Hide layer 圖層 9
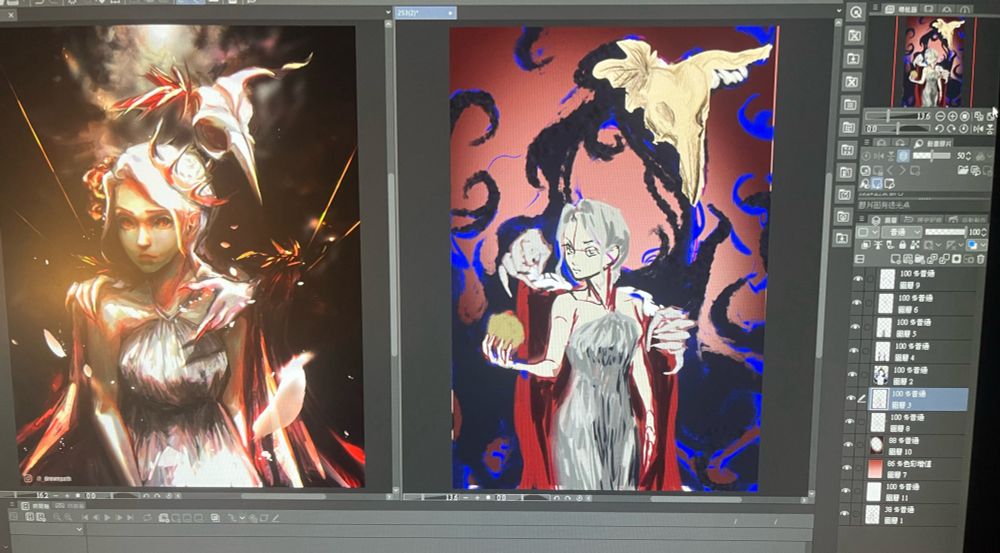The width and height of the screenshot is (1000, 553). [857, 278]
